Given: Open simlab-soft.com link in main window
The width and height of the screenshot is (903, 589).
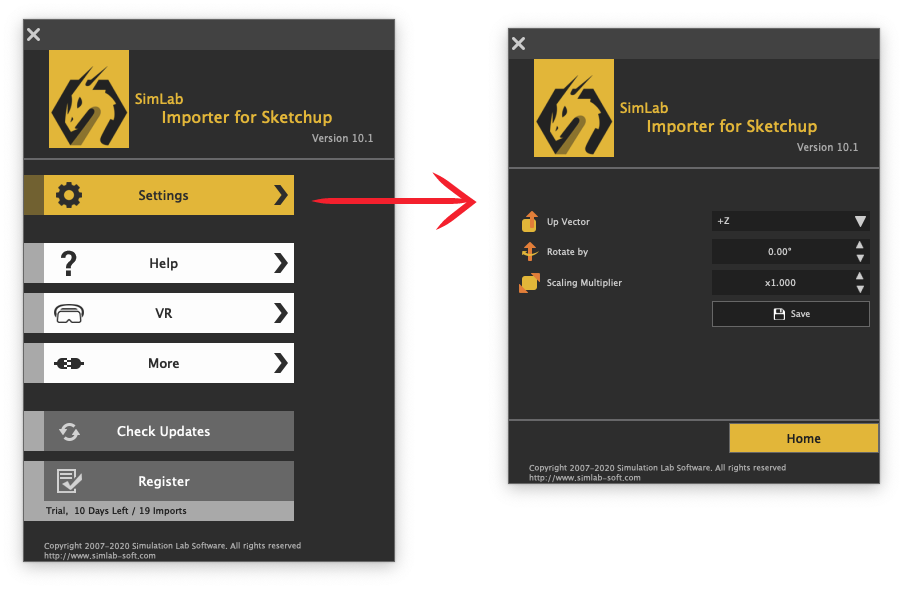Looking at the screenshot, I should pos(100,556).
